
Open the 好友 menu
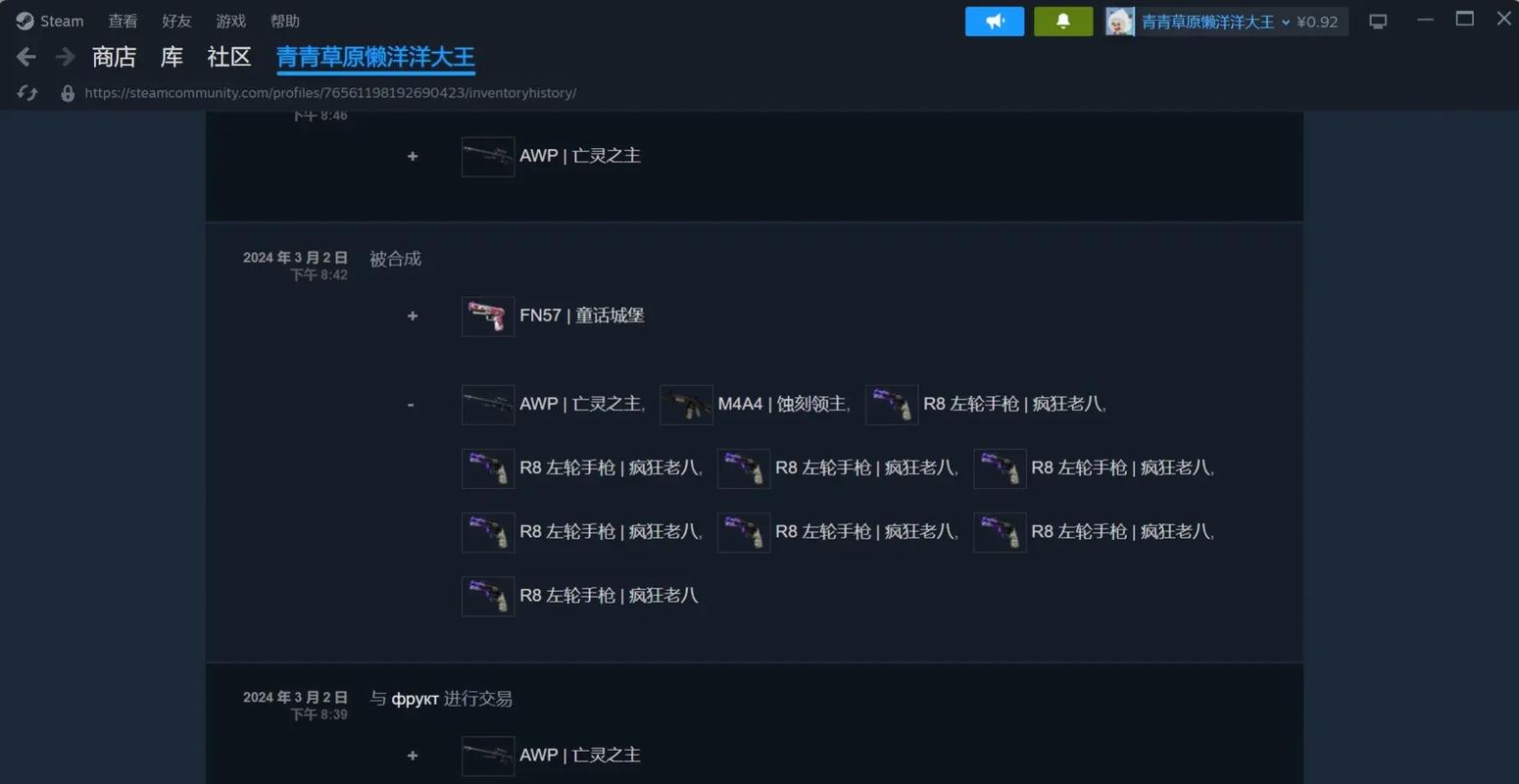click(176, 21)
